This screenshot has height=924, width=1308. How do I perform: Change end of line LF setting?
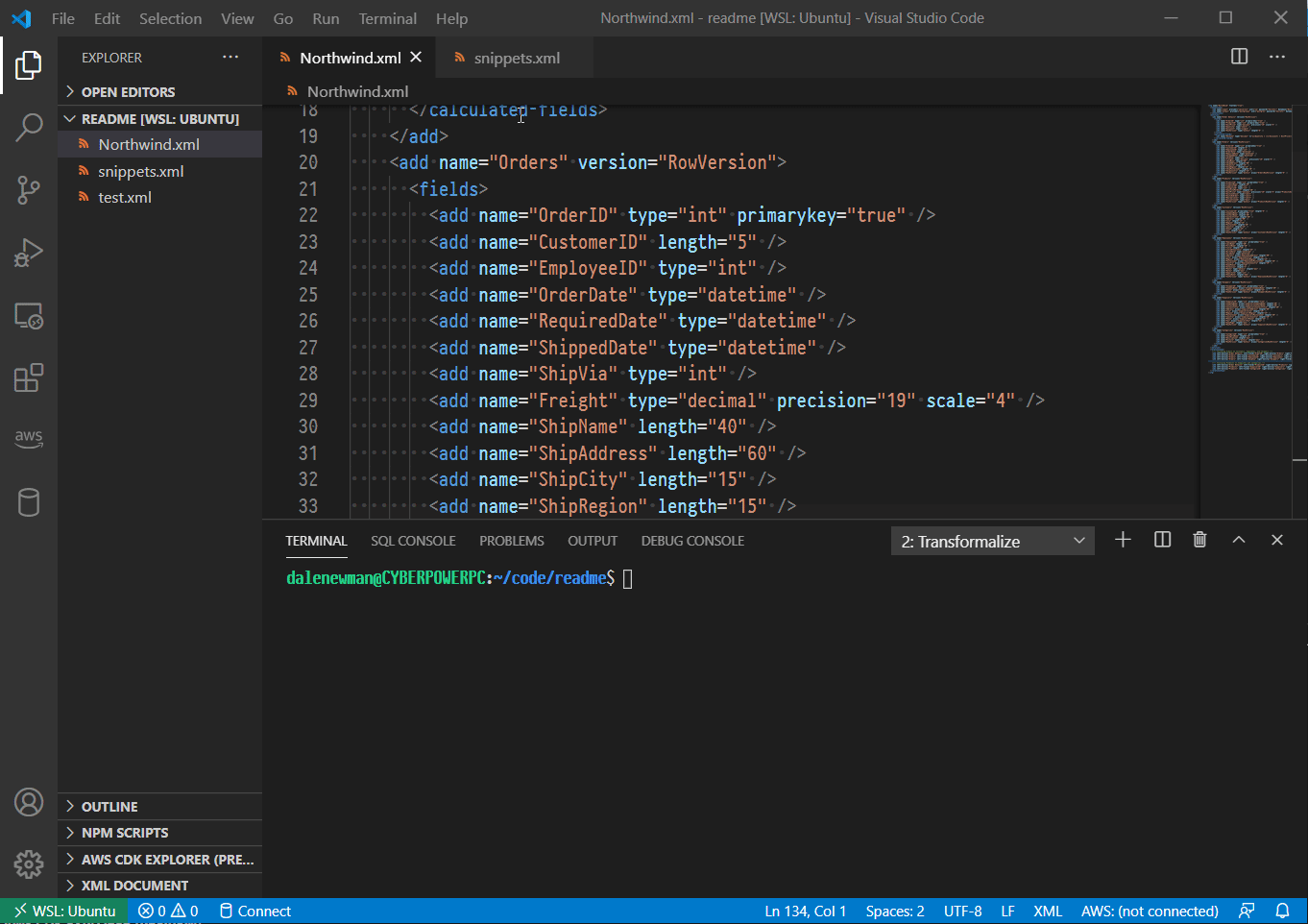coord(1007,911)
